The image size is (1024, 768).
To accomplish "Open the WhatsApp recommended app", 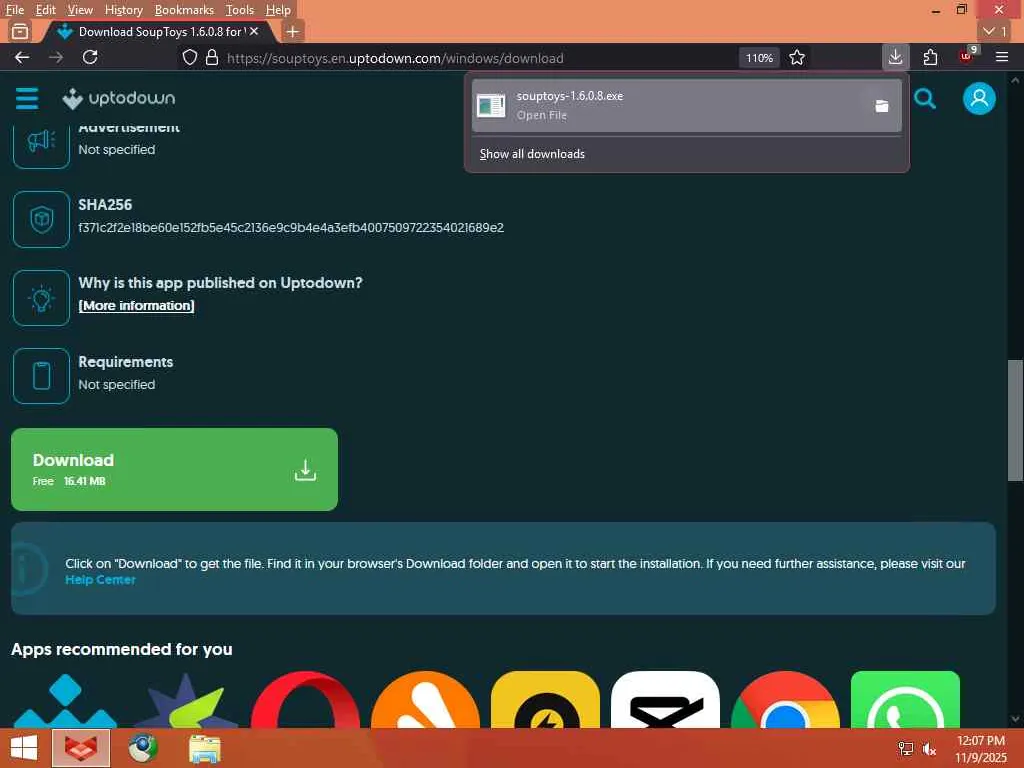I will pos(905,699).
